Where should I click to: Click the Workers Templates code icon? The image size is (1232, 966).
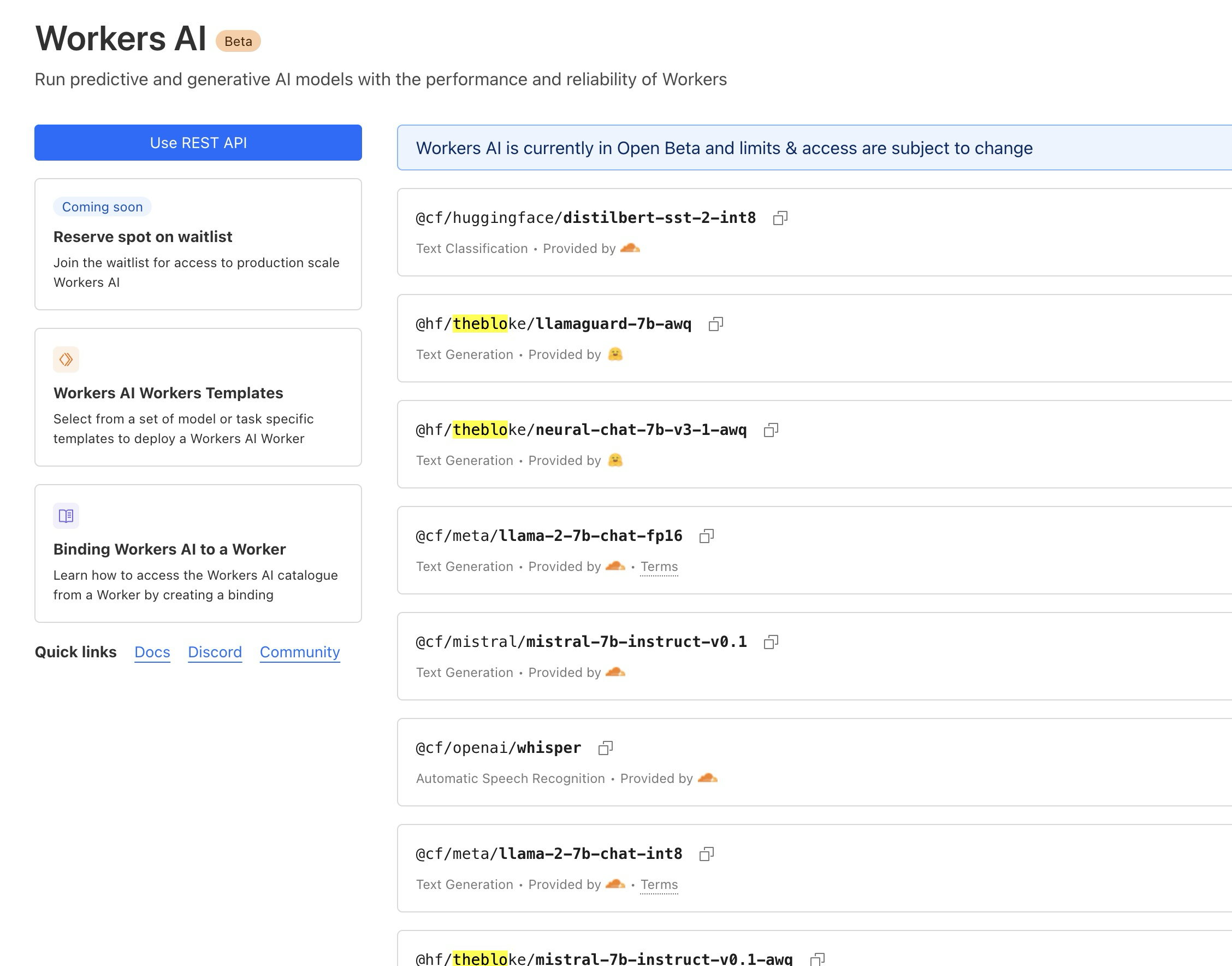pyautogui.click(x=66, y=359)
